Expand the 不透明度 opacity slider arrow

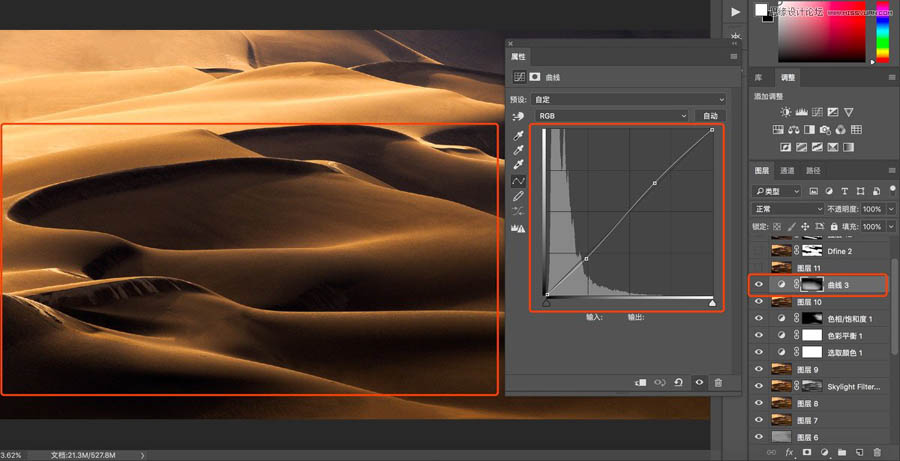(891, 209)
